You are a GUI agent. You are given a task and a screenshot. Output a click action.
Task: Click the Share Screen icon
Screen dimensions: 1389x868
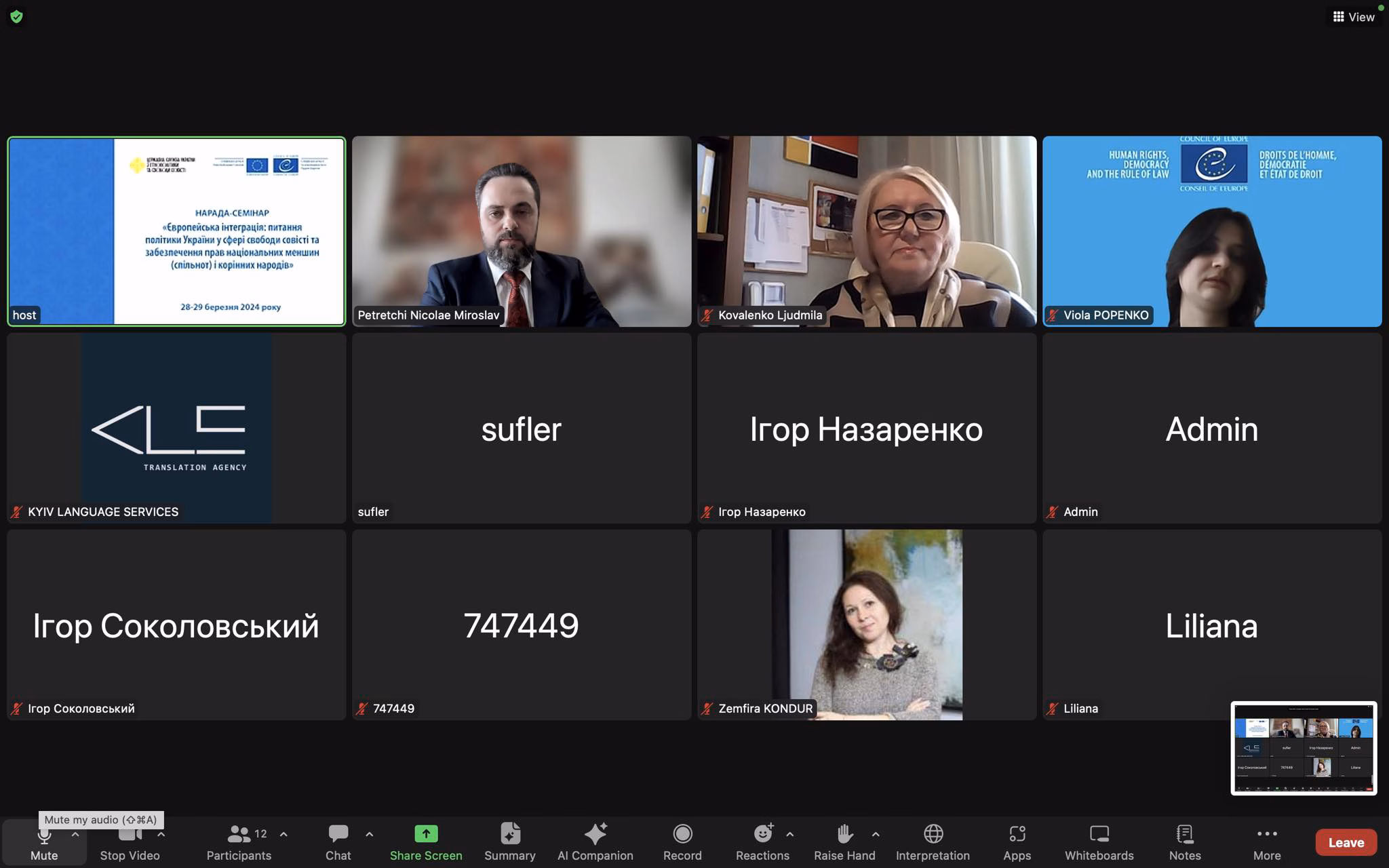[426, 833]
